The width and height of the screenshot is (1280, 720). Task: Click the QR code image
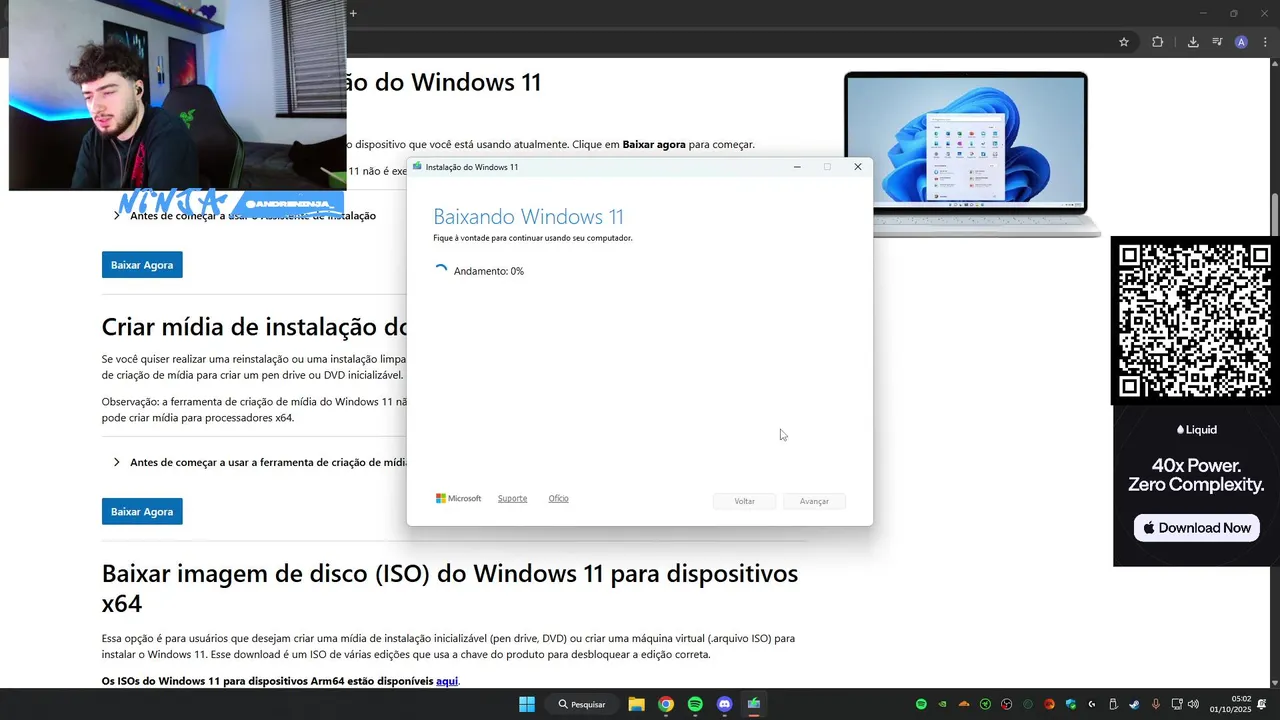(1195, 320)
